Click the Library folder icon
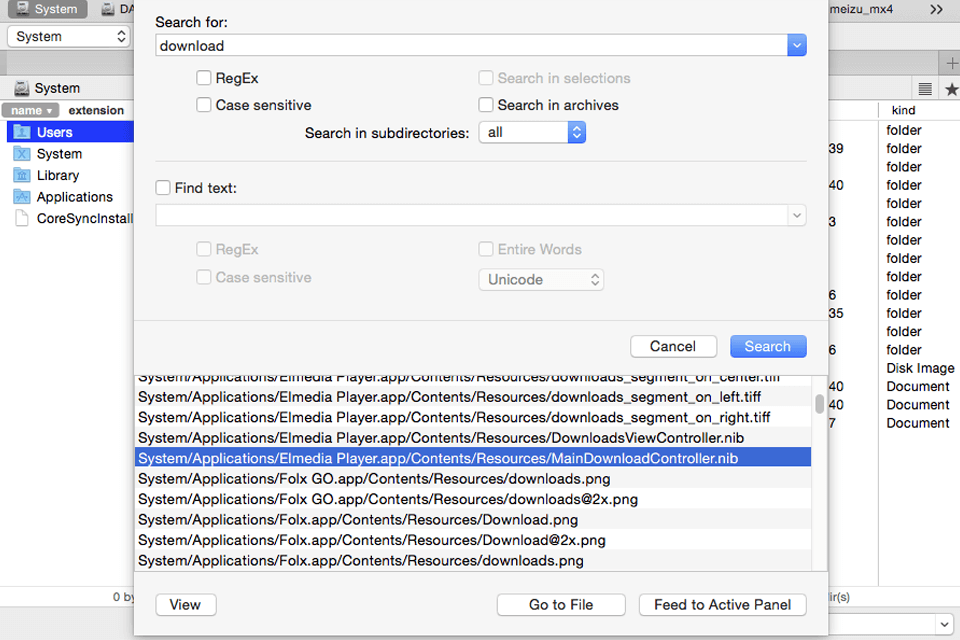 21,175
